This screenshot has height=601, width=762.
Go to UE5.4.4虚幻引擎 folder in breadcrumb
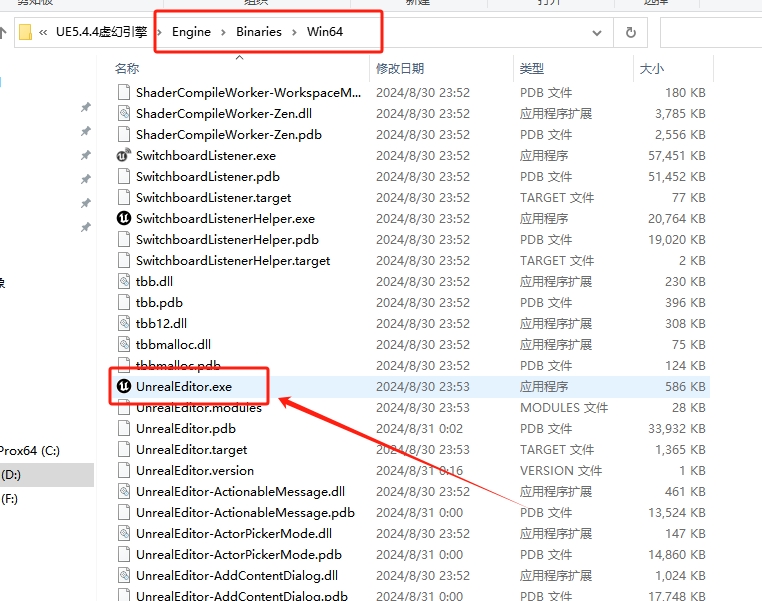coord(102,32)
